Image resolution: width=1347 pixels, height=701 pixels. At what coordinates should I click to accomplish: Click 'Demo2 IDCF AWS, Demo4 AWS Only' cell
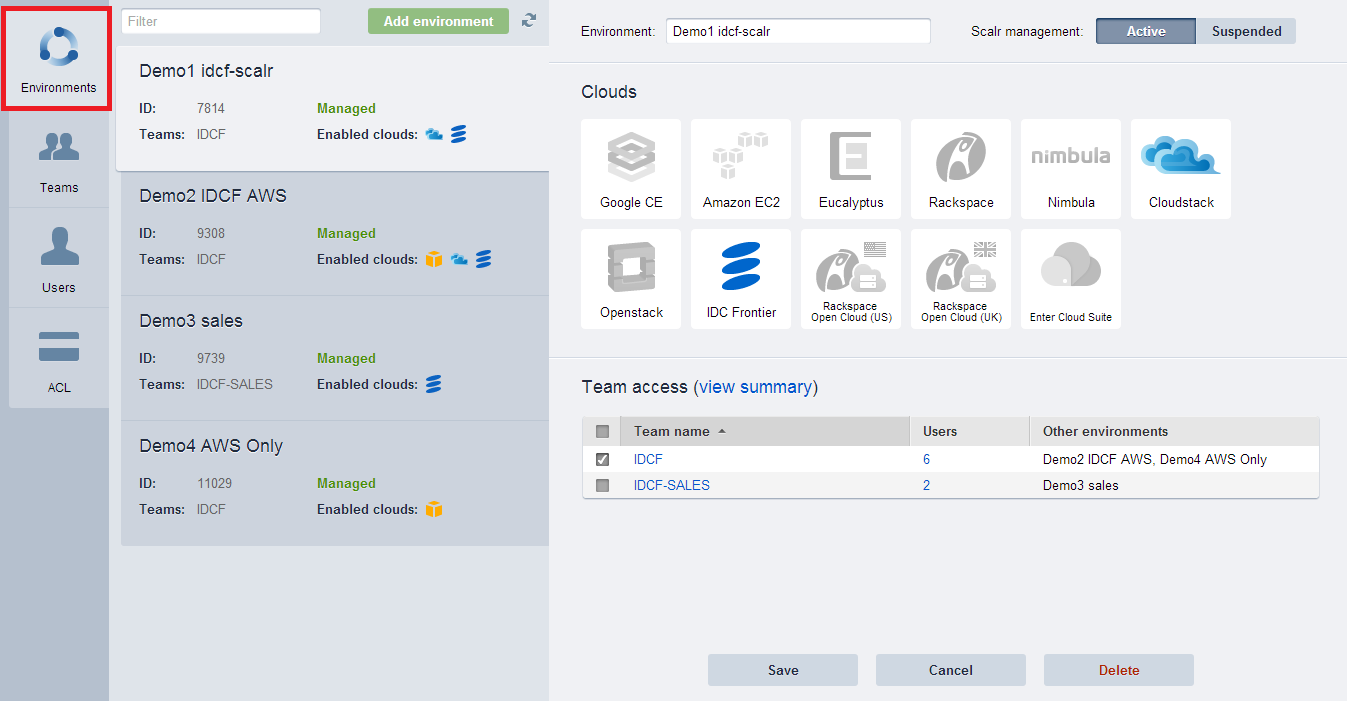pyautogui.click(x=1155, y=460)
